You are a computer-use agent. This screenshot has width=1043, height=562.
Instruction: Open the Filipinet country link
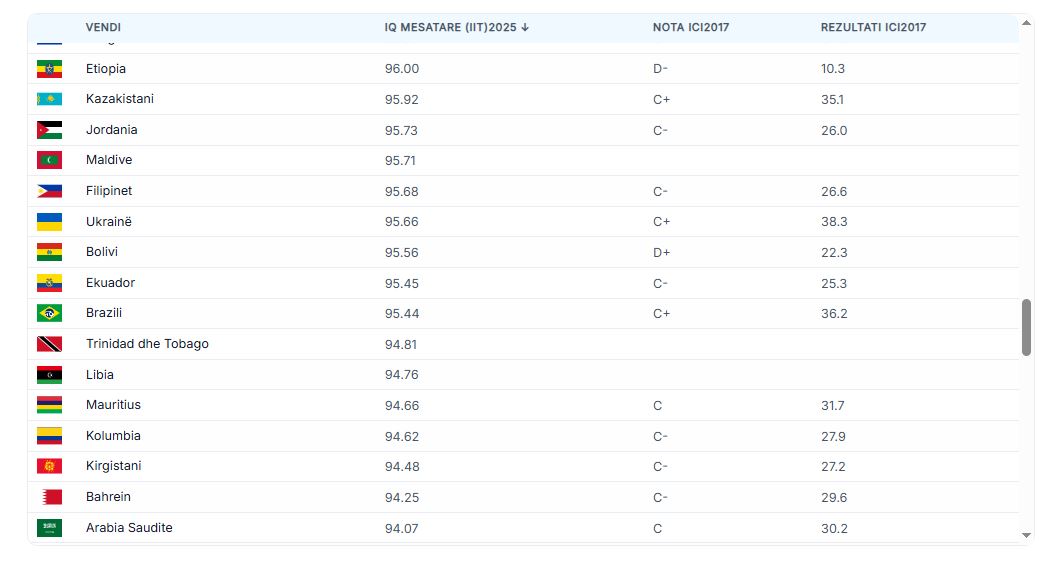pos(109,191)
